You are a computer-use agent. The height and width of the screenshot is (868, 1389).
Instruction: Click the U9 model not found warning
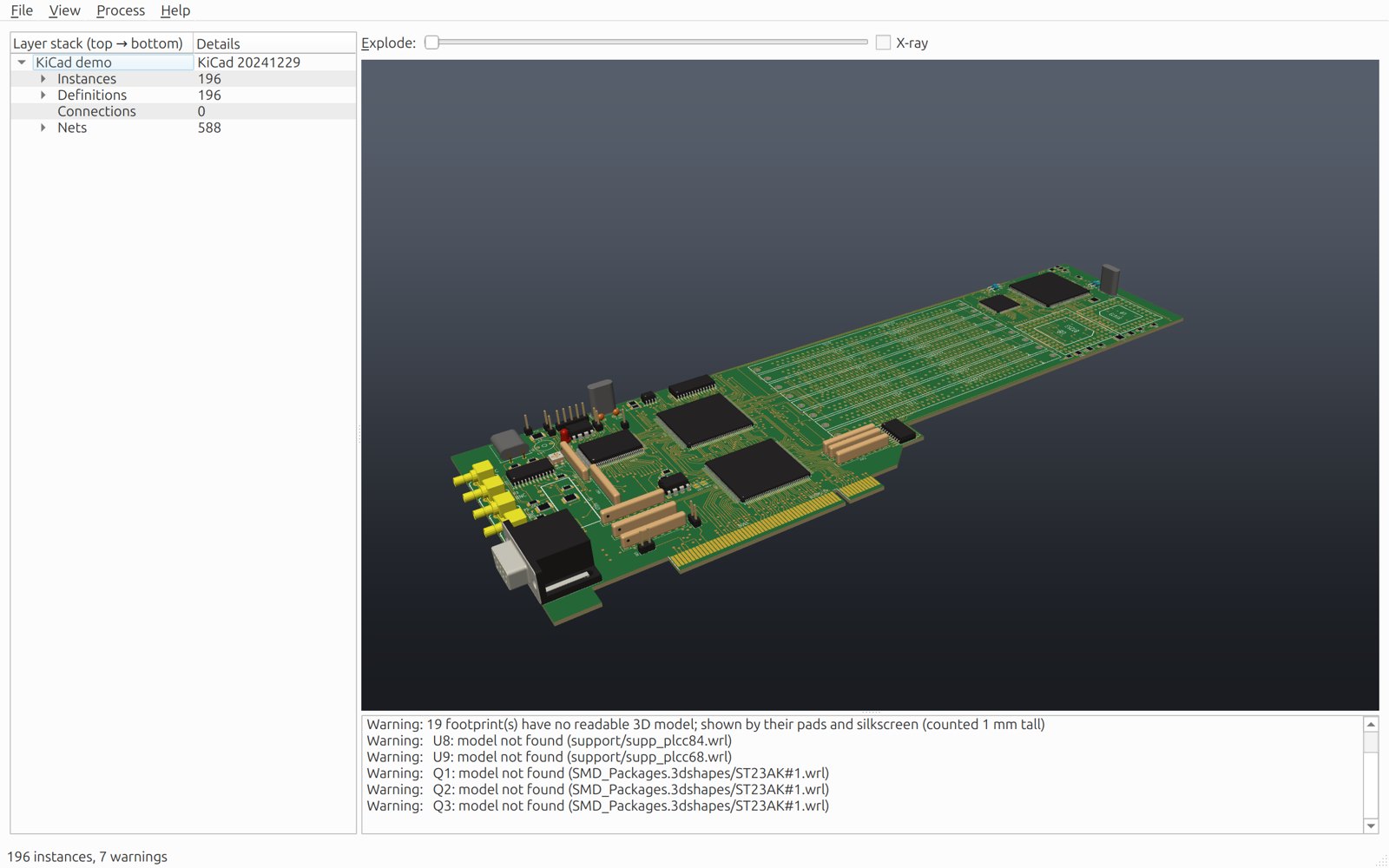550,757
